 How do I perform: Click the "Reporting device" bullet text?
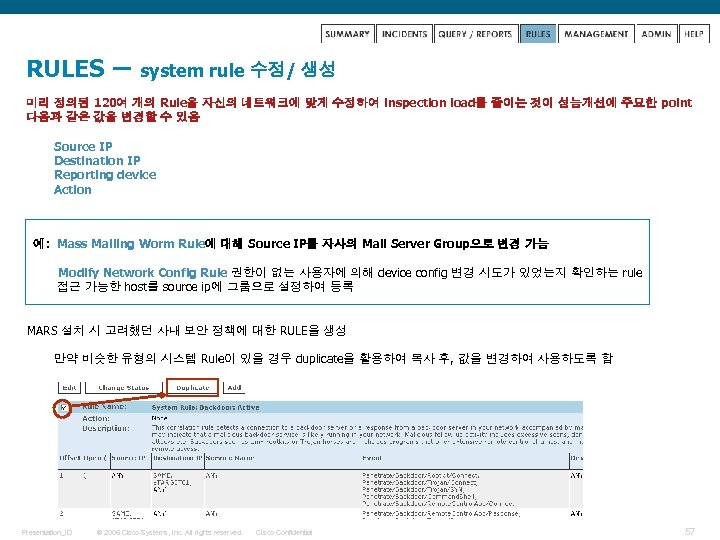click(105, 175)
